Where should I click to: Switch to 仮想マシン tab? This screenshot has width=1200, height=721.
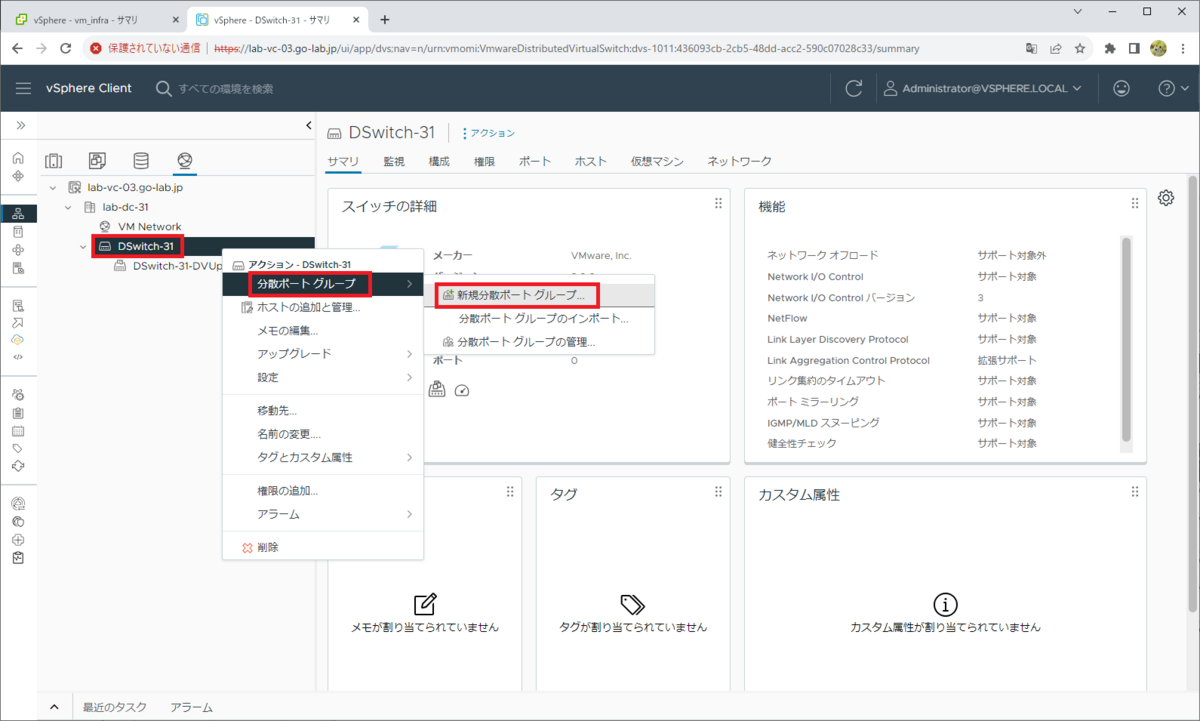(657, 161)
